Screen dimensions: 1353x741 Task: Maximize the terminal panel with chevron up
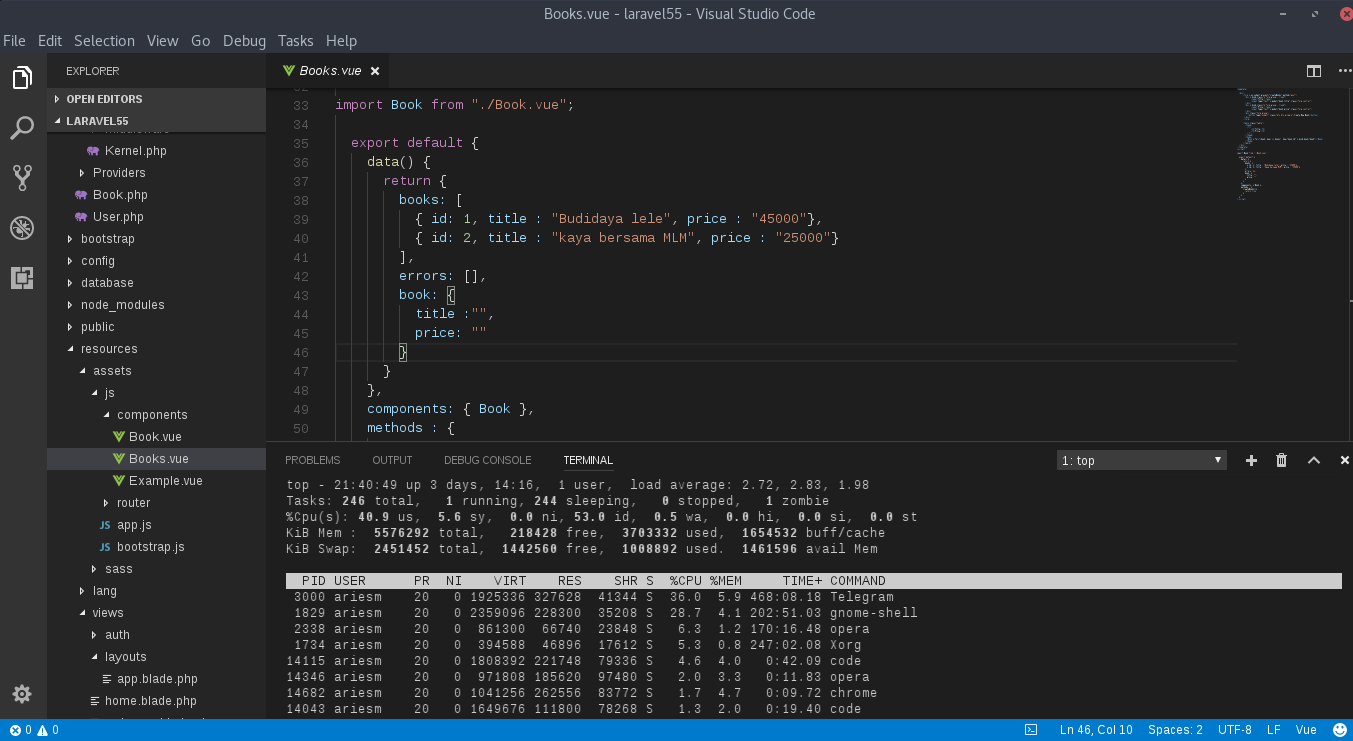1314,460
